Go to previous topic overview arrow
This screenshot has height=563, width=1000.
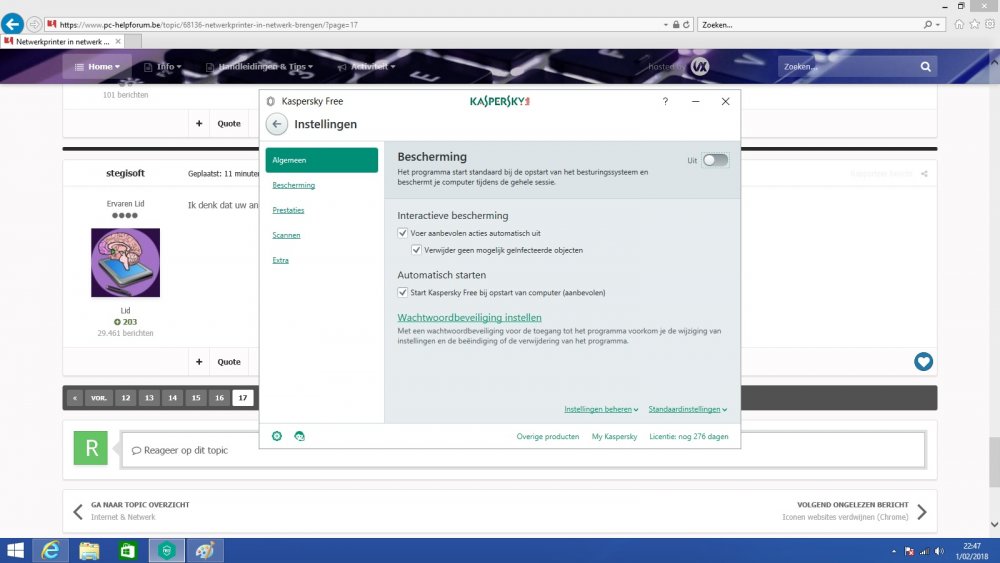[78, 511]
